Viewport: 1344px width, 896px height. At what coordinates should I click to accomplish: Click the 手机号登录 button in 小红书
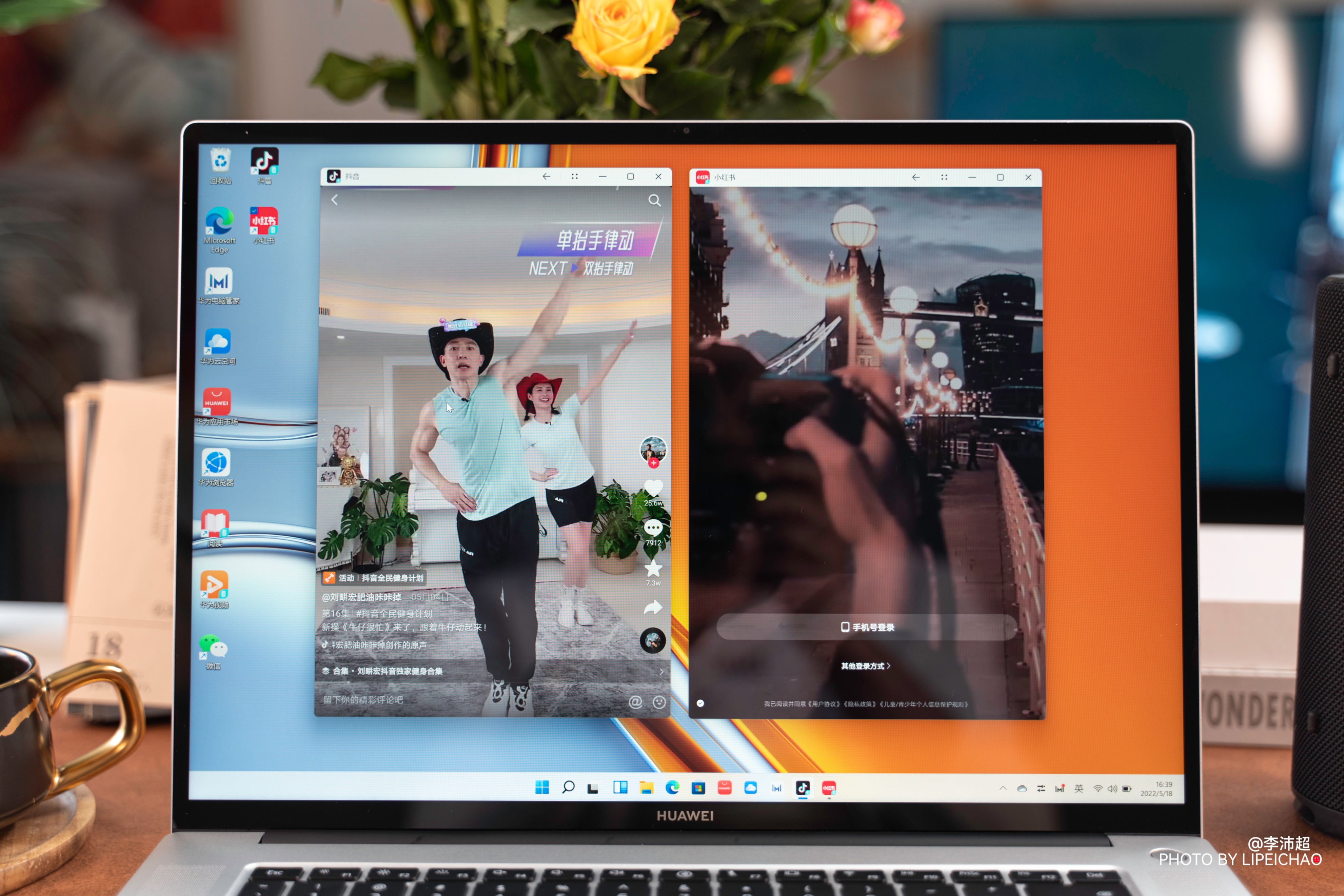tap(866, 627)
